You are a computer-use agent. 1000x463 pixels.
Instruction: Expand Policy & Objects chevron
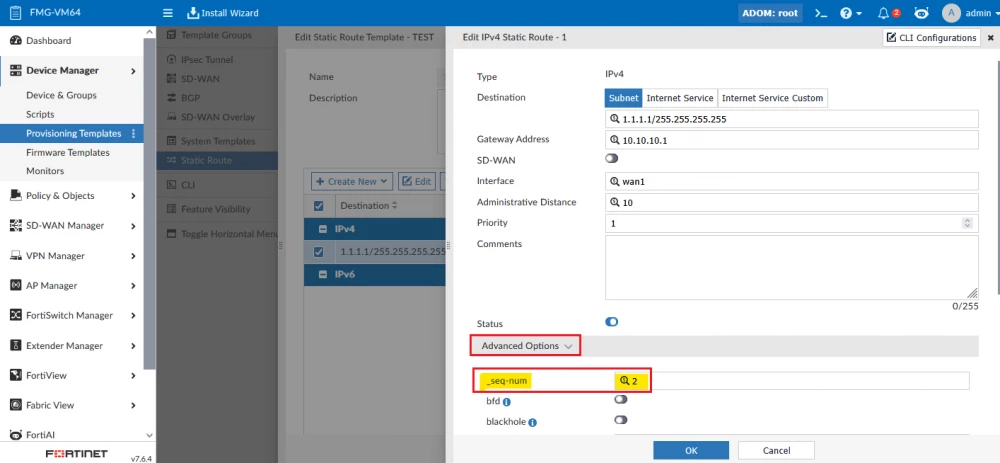click(133, 196)
